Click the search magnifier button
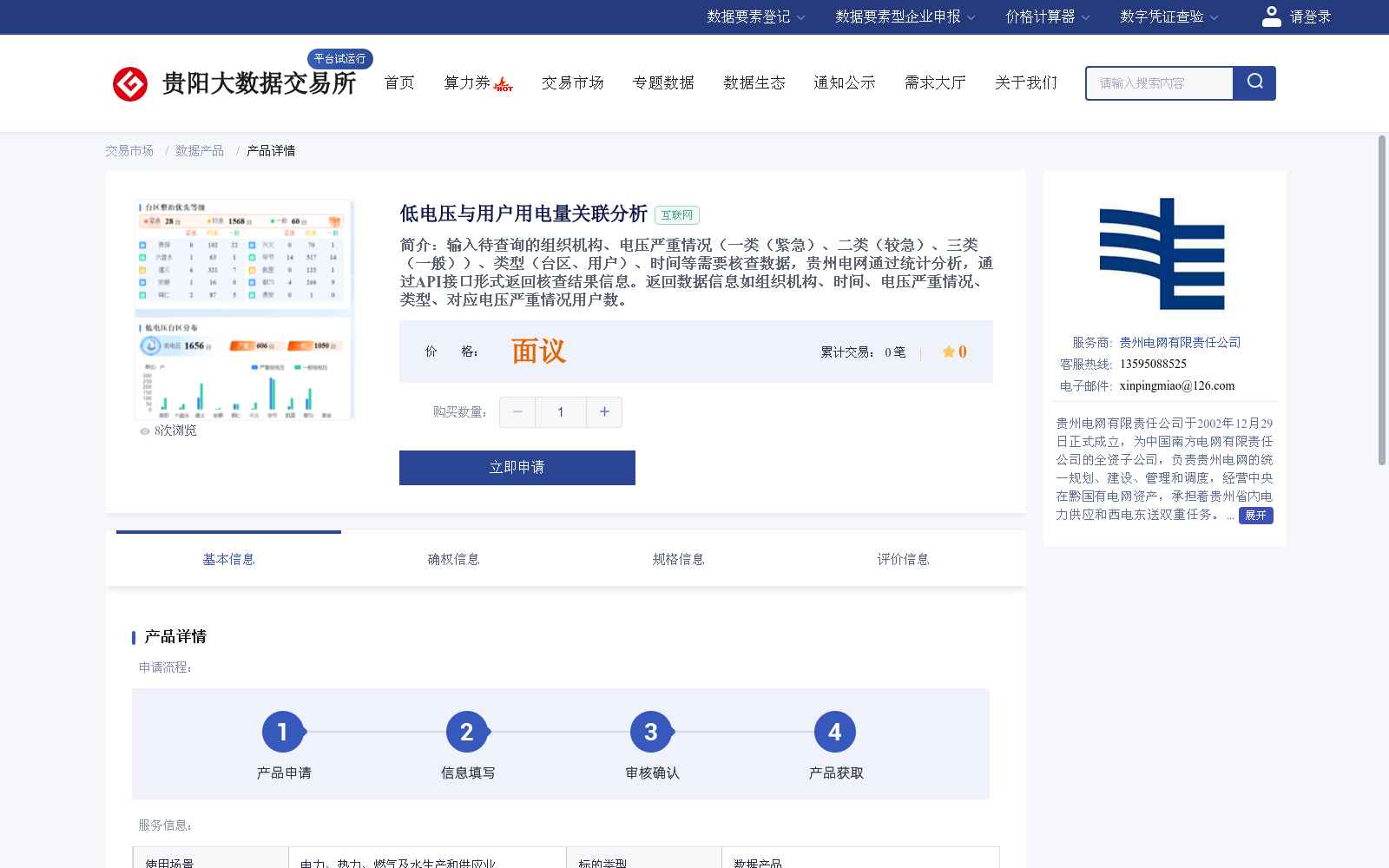1389x868 pixels. point(1254,82)
